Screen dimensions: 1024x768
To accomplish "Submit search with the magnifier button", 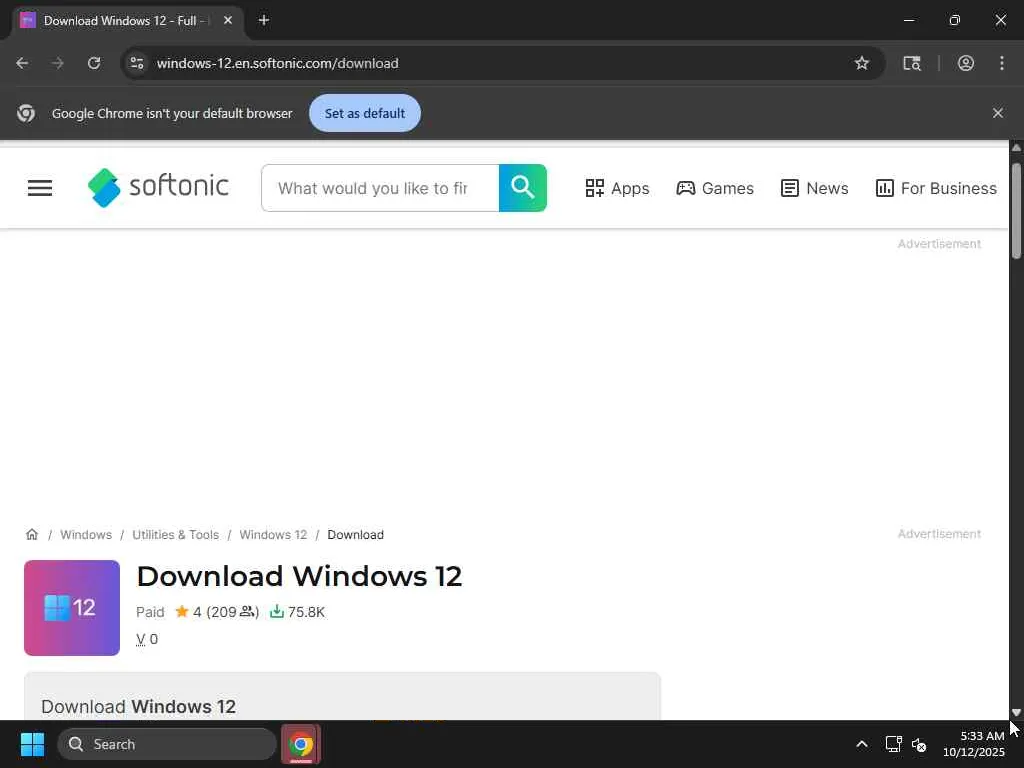I will 523,188.
